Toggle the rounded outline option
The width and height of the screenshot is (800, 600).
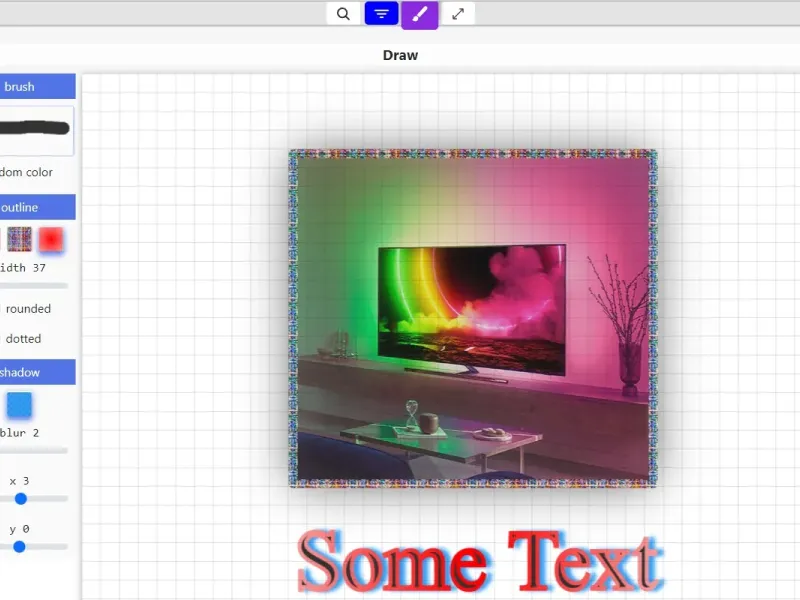26,309
